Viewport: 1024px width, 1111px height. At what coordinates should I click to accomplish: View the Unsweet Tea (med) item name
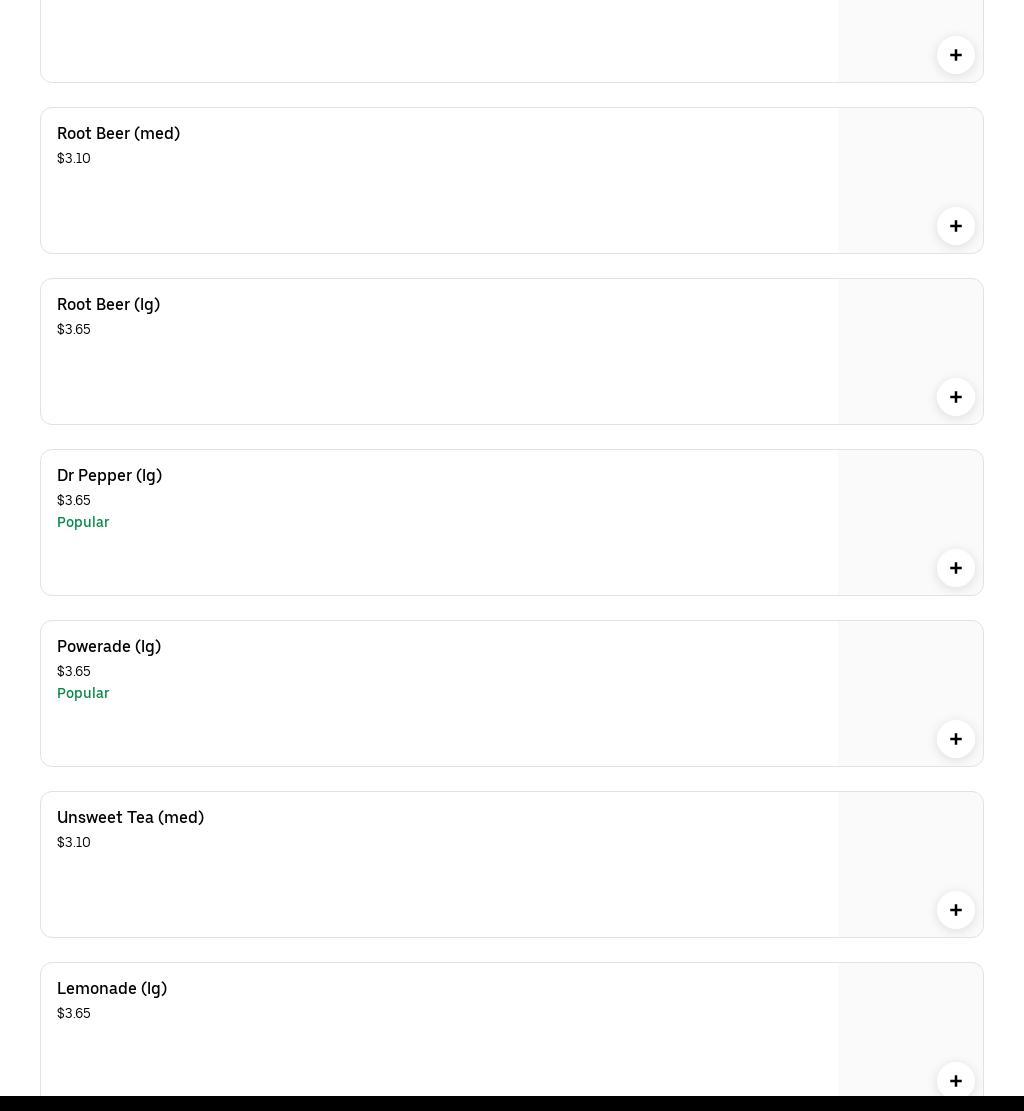point(130,817)
